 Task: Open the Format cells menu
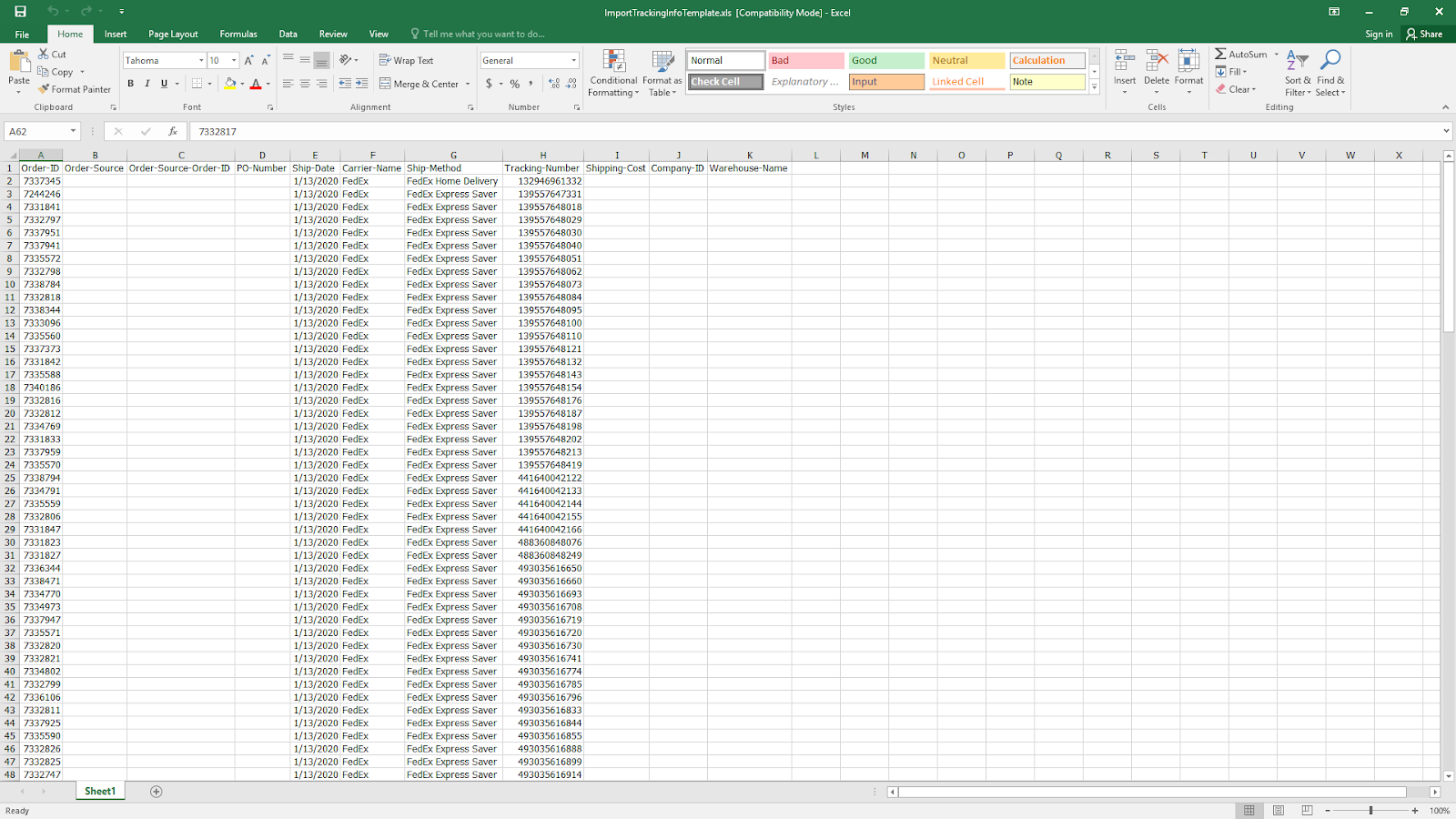[x=1188, y=72]
